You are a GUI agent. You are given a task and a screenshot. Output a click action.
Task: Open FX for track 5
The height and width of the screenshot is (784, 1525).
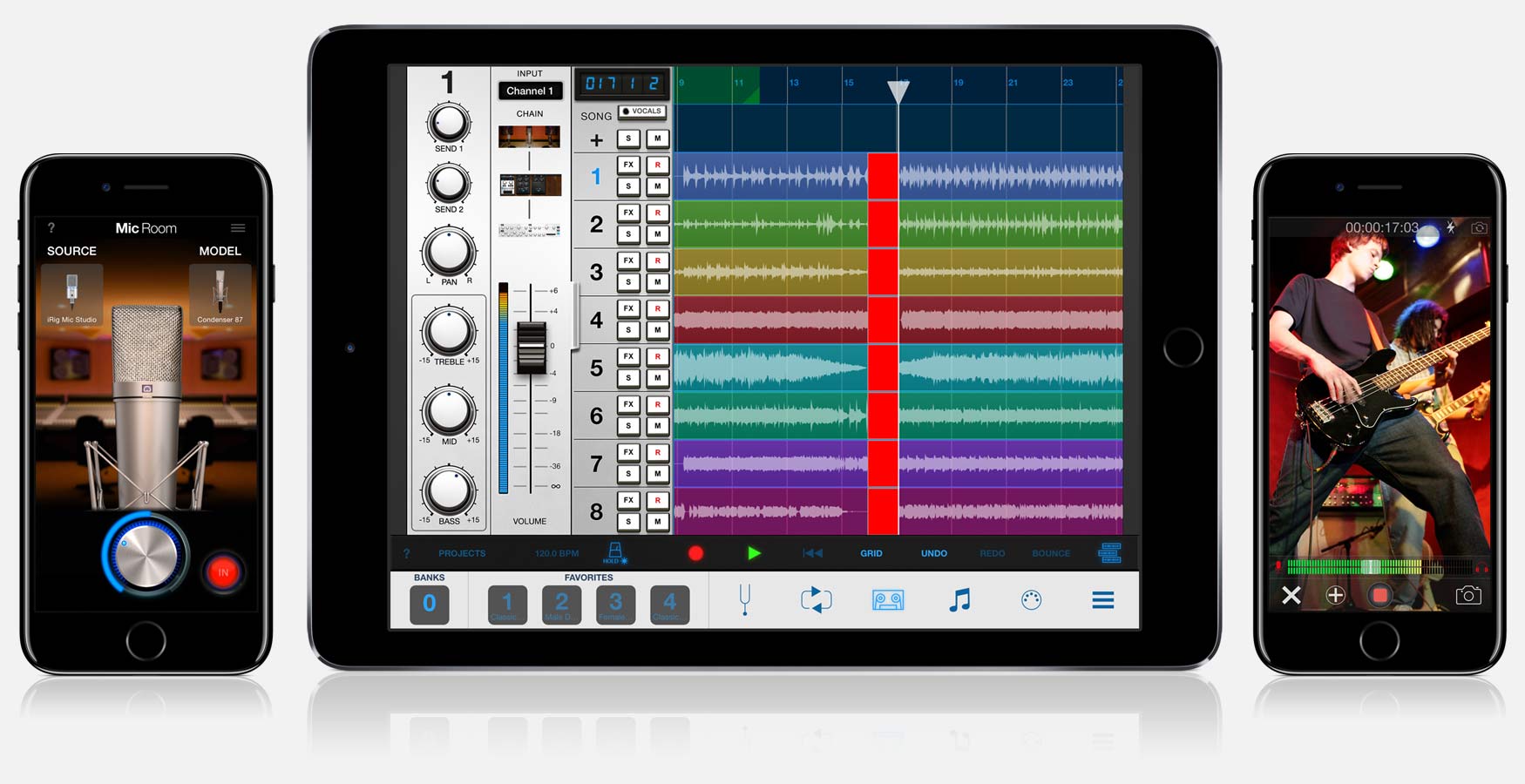(628, 355)
